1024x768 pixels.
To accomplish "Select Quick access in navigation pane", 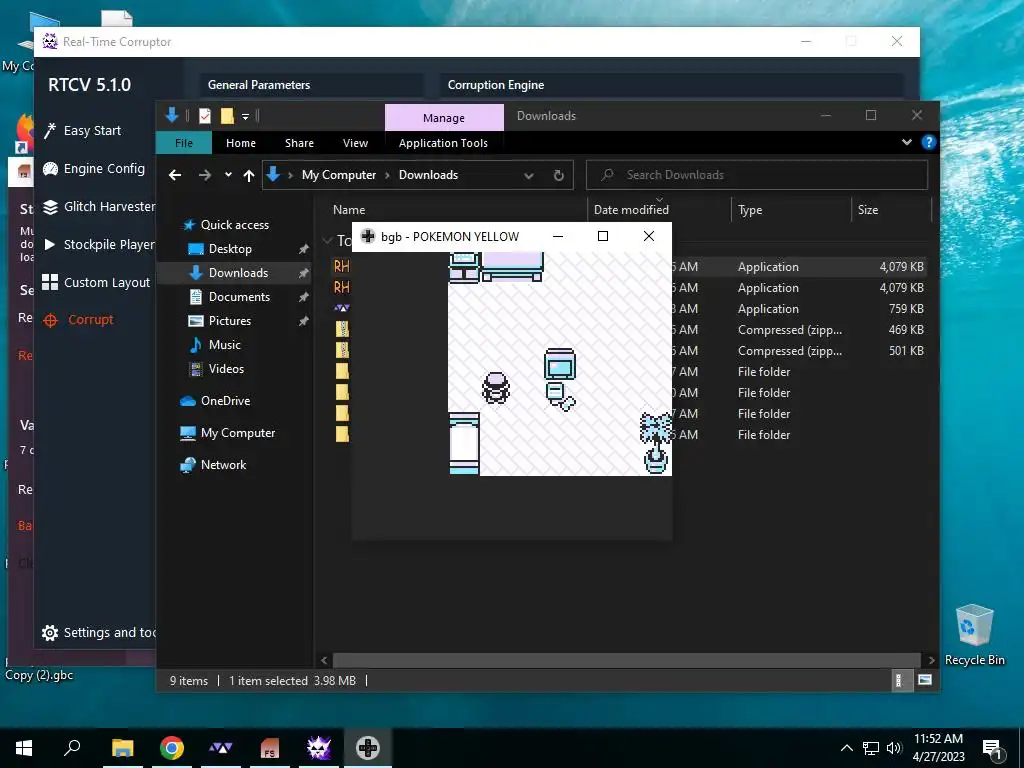I will coord(234,225).
